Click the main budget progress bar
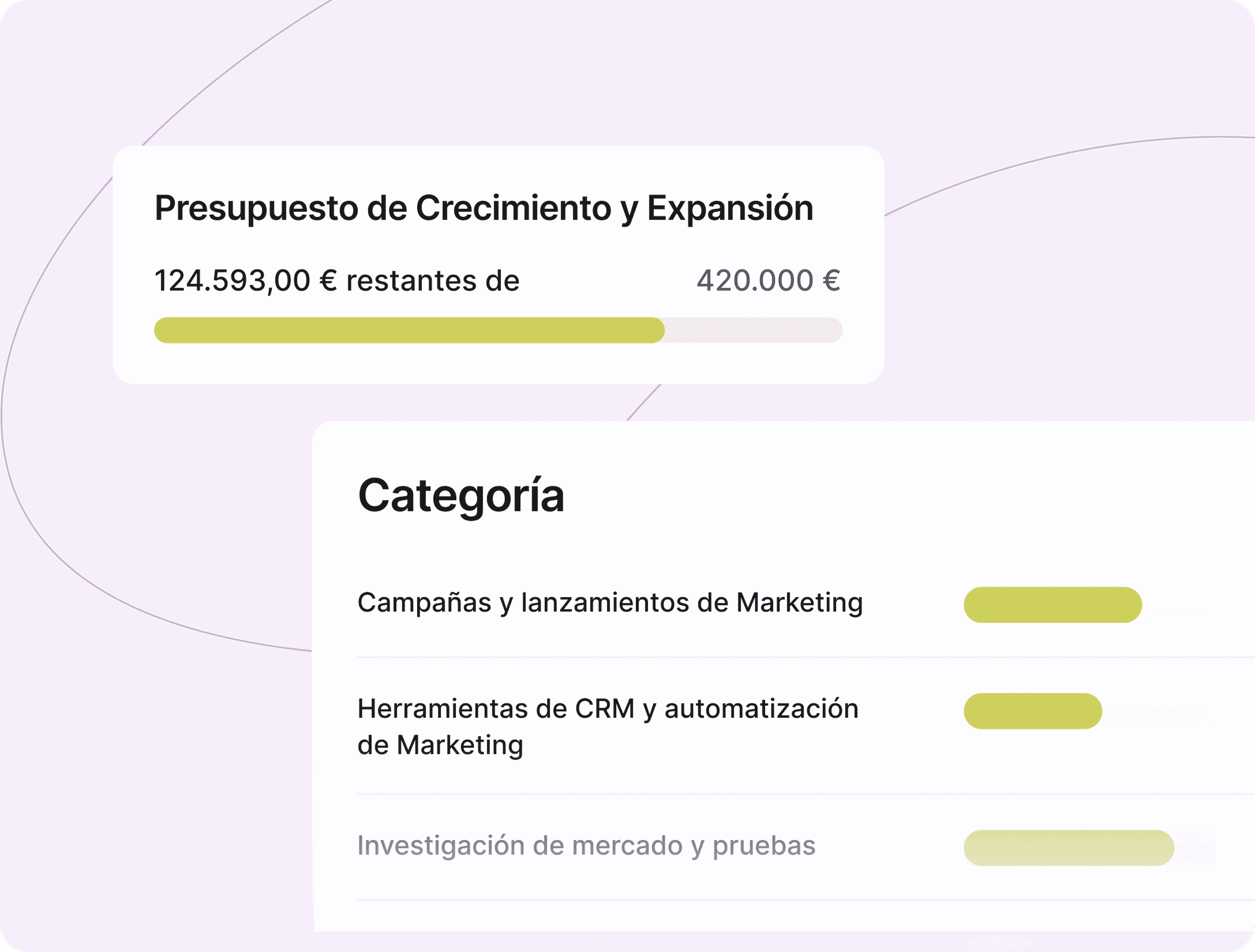Viewport: 1255px width, 952px height. coord(498,330)
